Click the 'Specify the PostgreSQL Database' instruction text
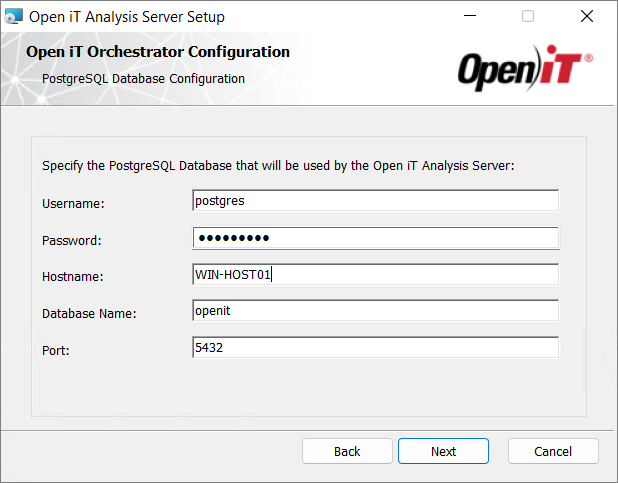Image resolution: width=618 pixels, height=483 pixels. tap(278, 166)
